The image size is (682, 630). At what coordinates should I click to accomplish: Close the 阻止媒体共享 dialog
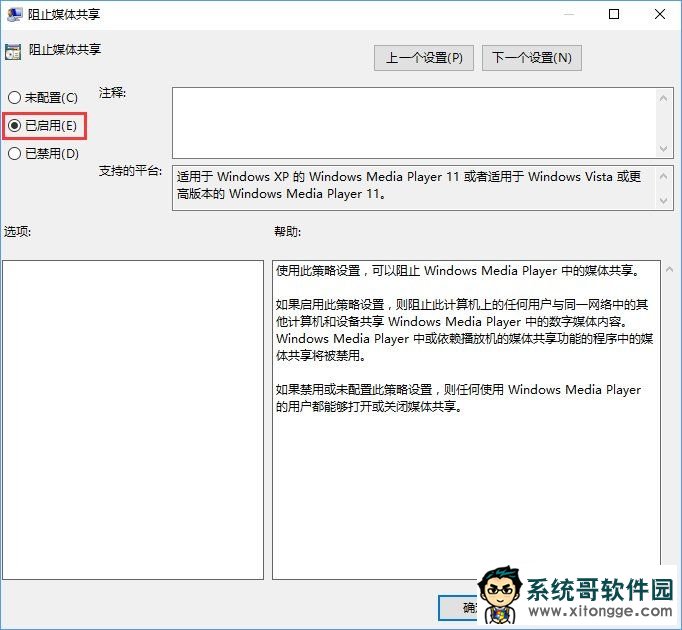660,14
